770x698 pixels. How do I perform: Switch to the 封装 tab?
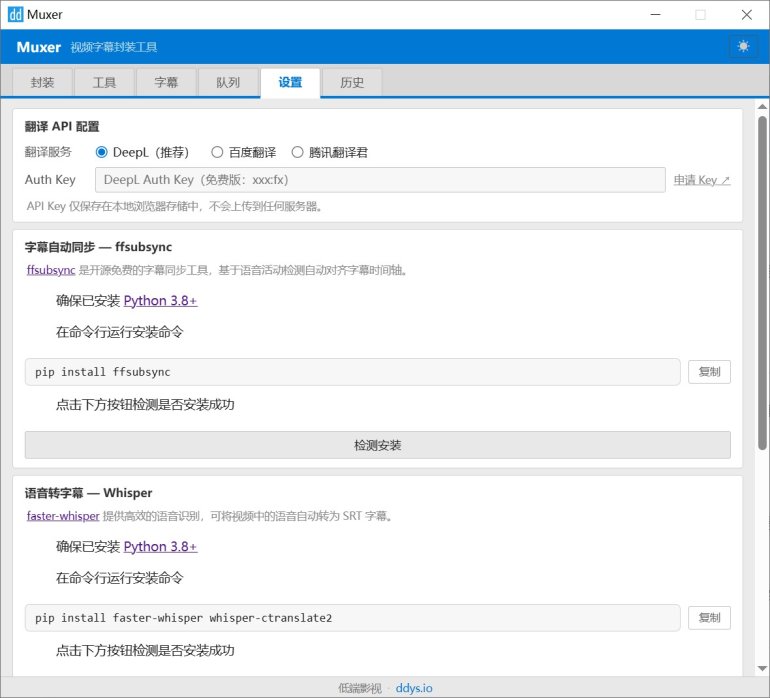[x=42, y=83]
